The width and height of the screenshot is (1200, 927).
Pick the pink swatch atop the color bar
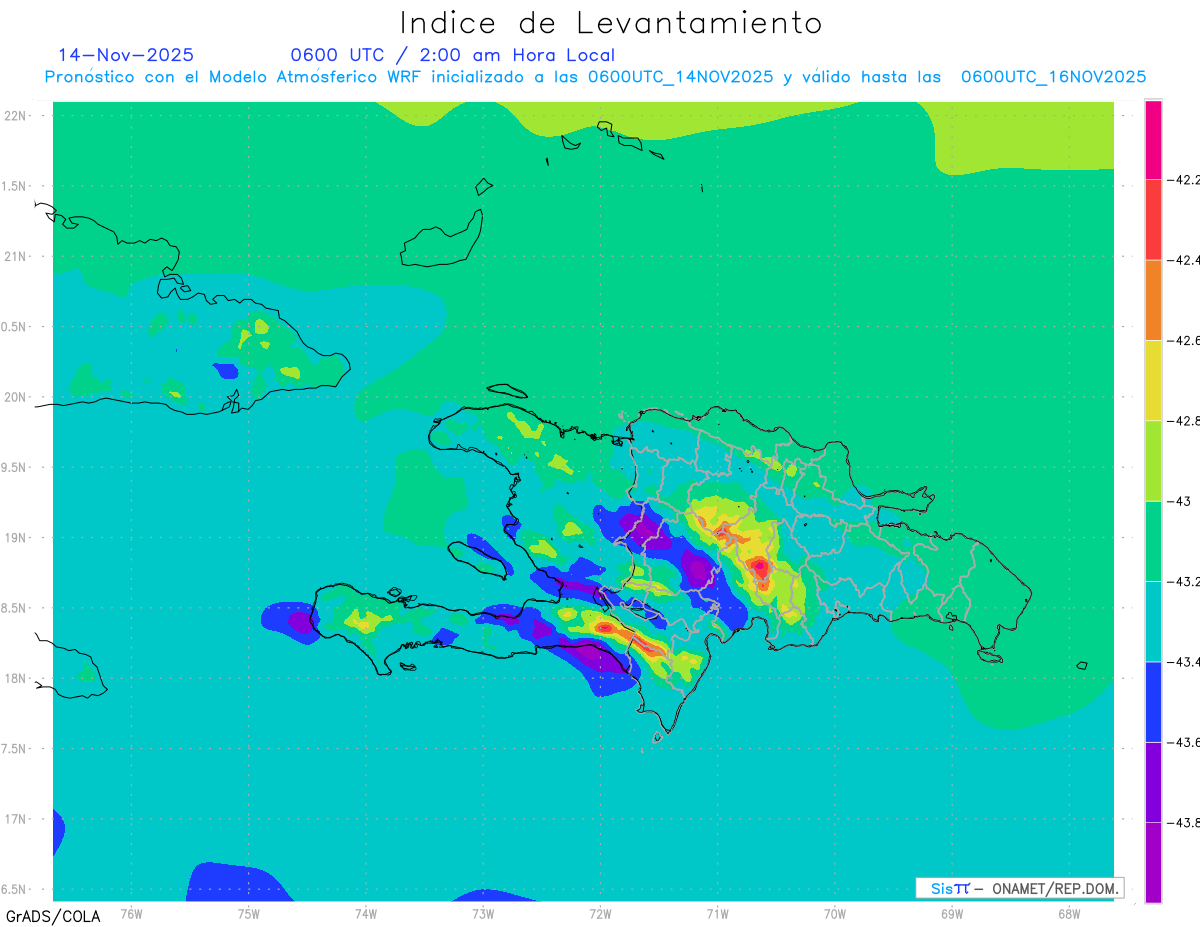1153,140
